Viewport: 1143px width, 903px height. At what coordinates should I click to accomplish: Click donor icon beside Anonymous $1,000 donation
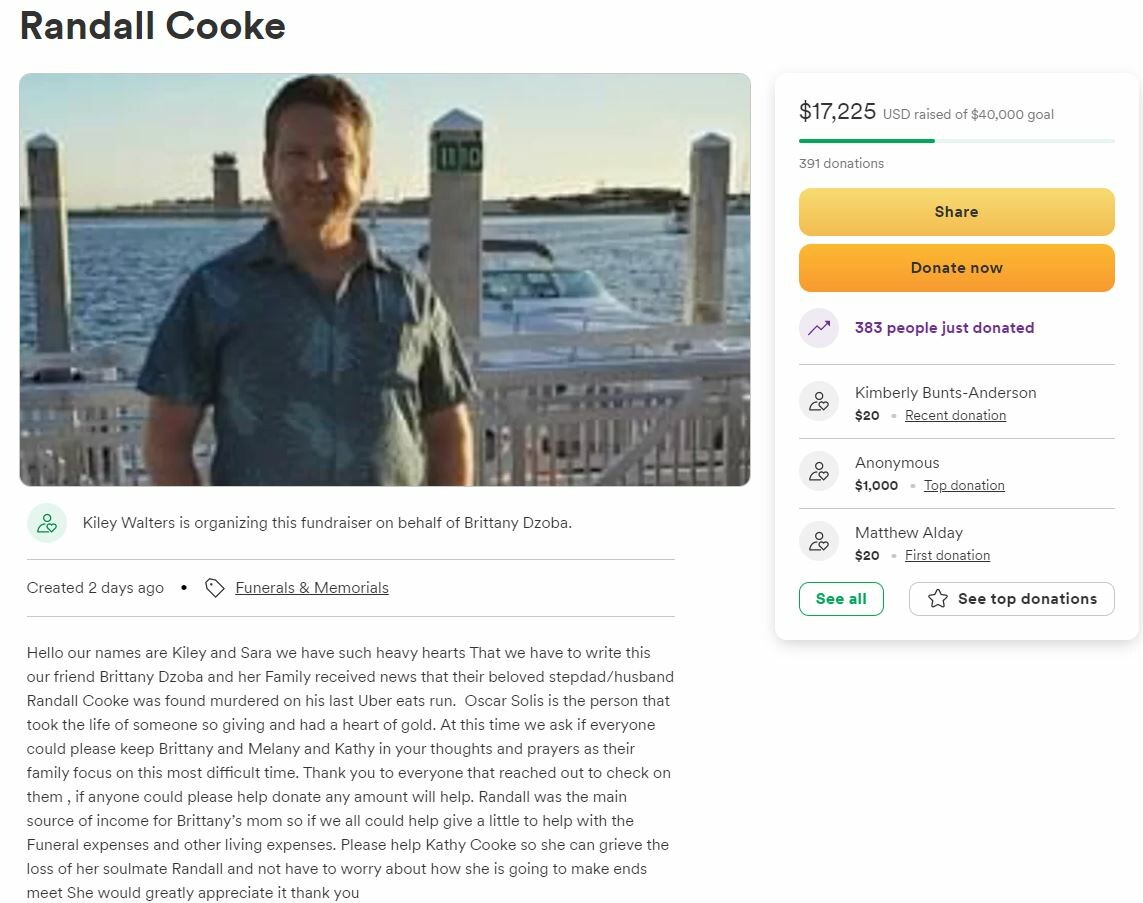tap(819, 471)
